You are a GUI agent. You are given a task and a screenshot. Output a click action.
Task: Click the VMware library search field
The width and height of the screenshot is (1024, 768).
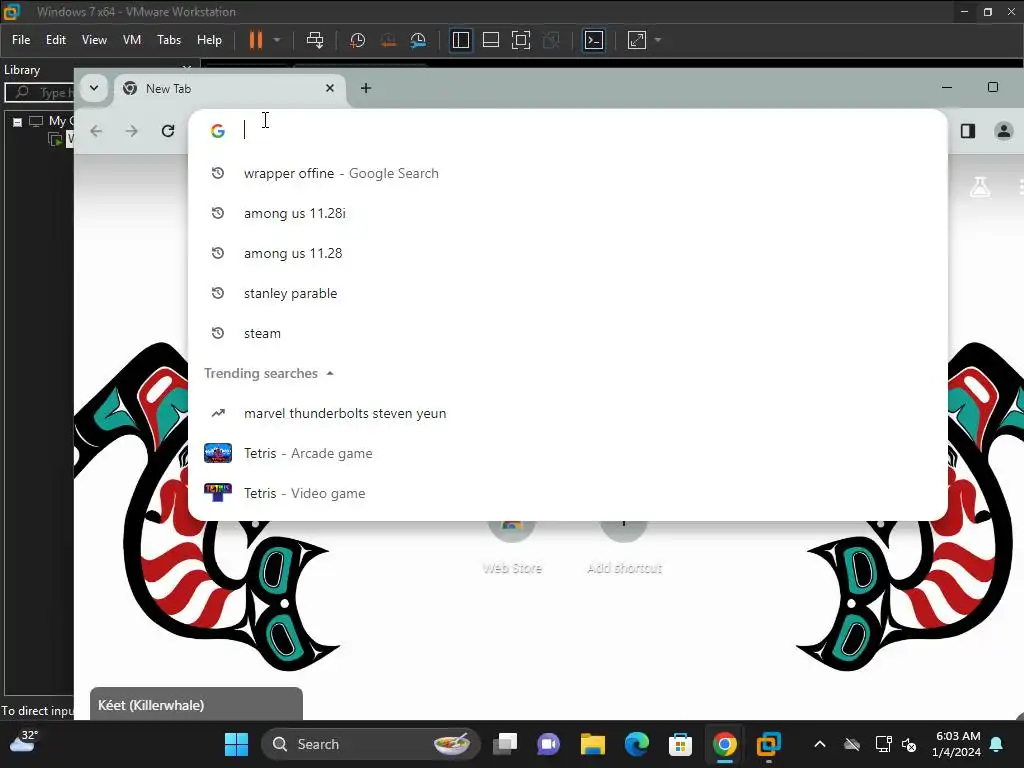click(x=39, y=92)
